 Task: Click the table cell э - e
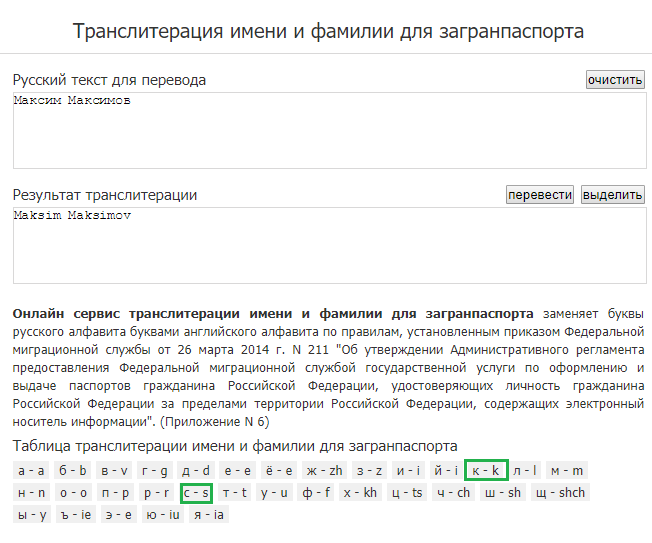[119, 515]
